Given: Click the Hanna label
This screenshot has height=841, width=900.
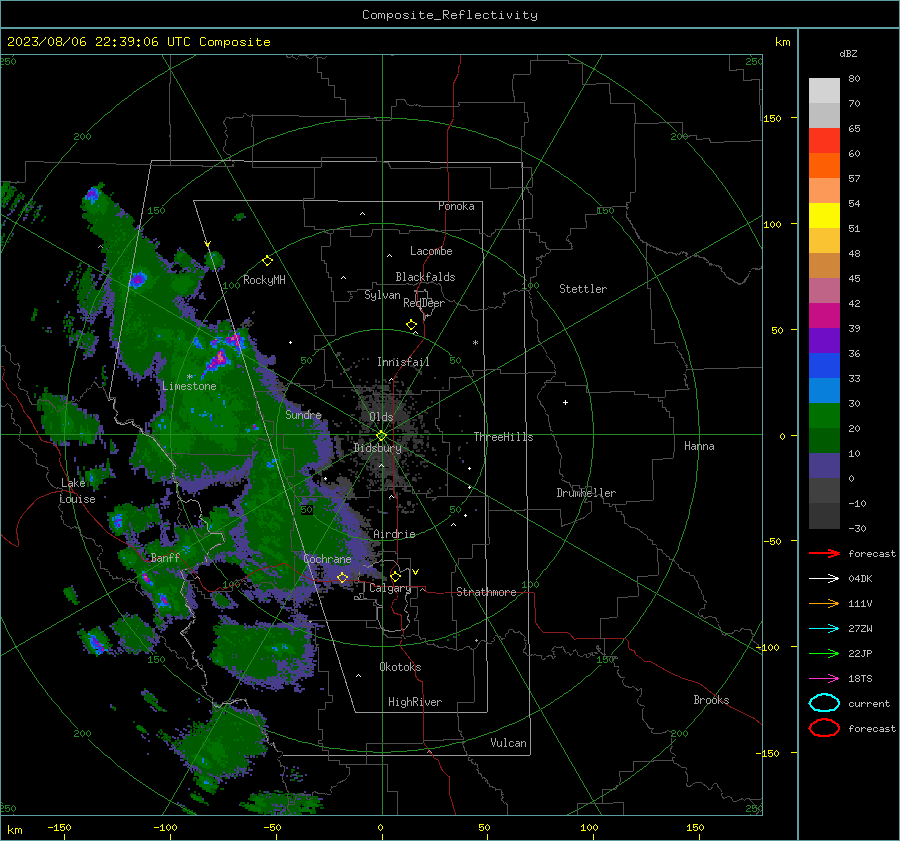Looking at the screenshot, I should [699, 446].
